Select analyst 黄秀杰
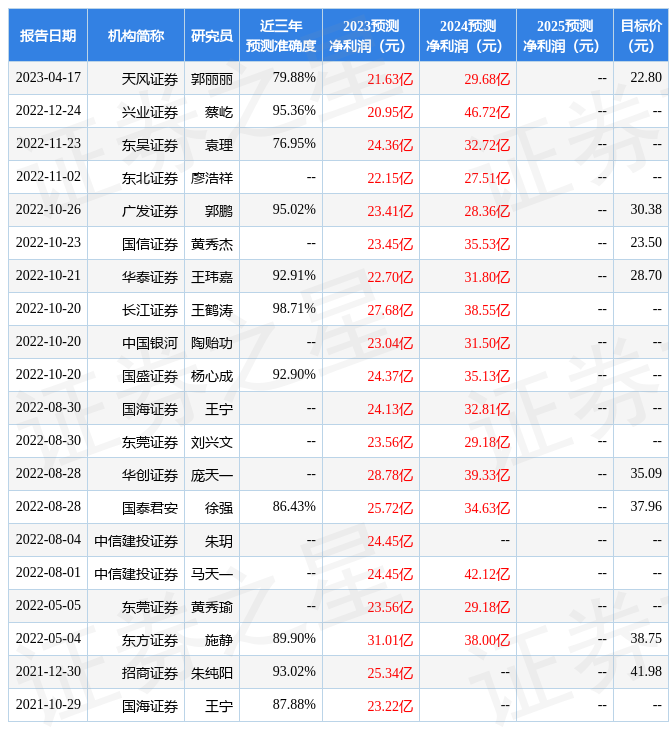 click(212, 244)
